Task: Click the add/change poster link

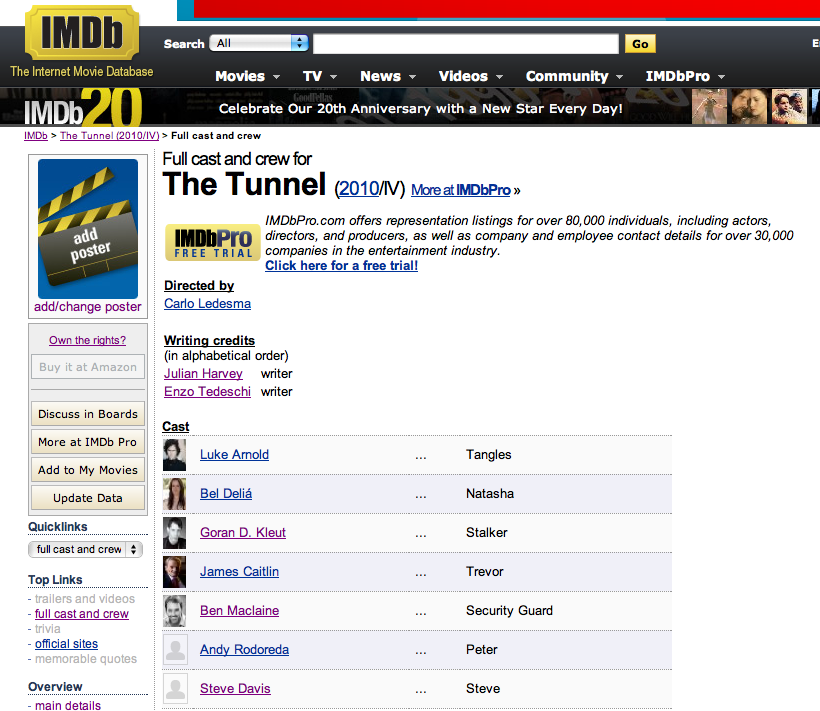Action: [x=88, y=307]
